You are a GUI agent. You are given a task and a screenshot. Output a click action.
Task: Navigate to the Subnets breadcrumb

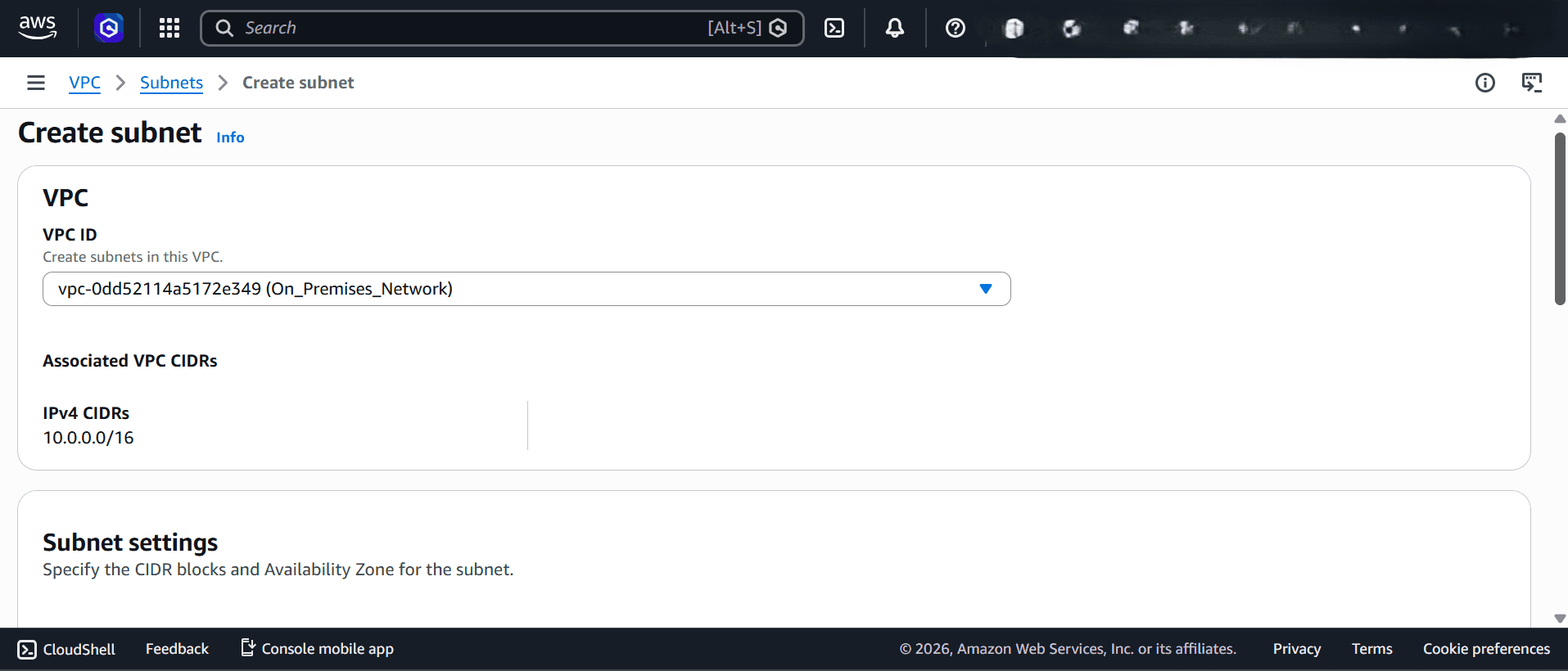(171, 83)
